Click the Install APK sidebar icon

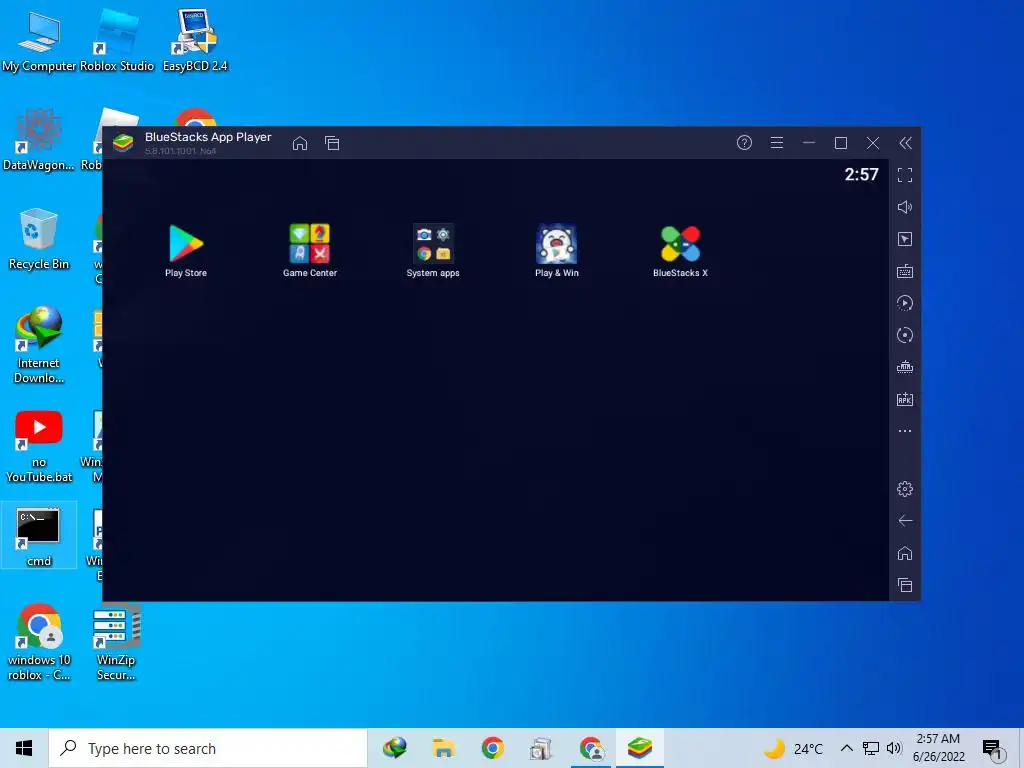(904, 399)
